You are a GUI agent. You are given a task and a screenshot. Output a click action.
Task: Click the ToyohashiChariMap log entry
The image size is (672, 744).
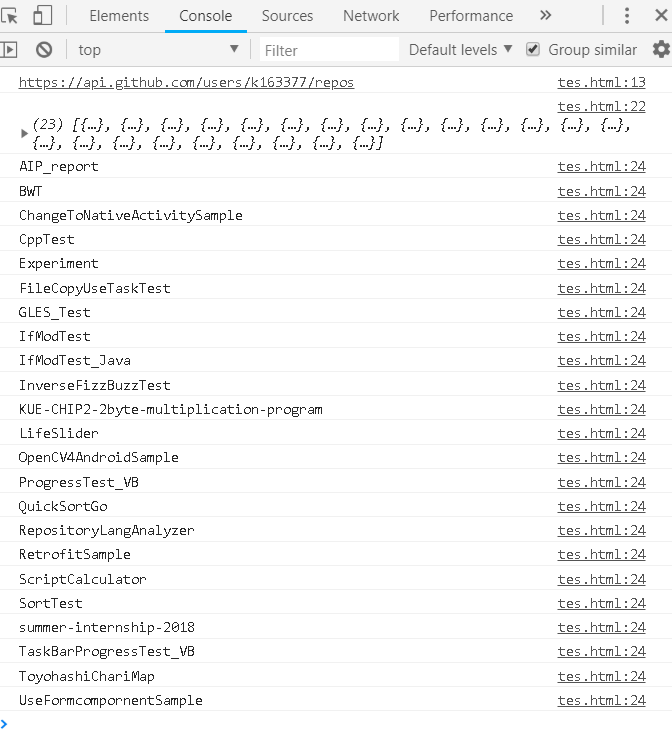[x=87, y=676]
